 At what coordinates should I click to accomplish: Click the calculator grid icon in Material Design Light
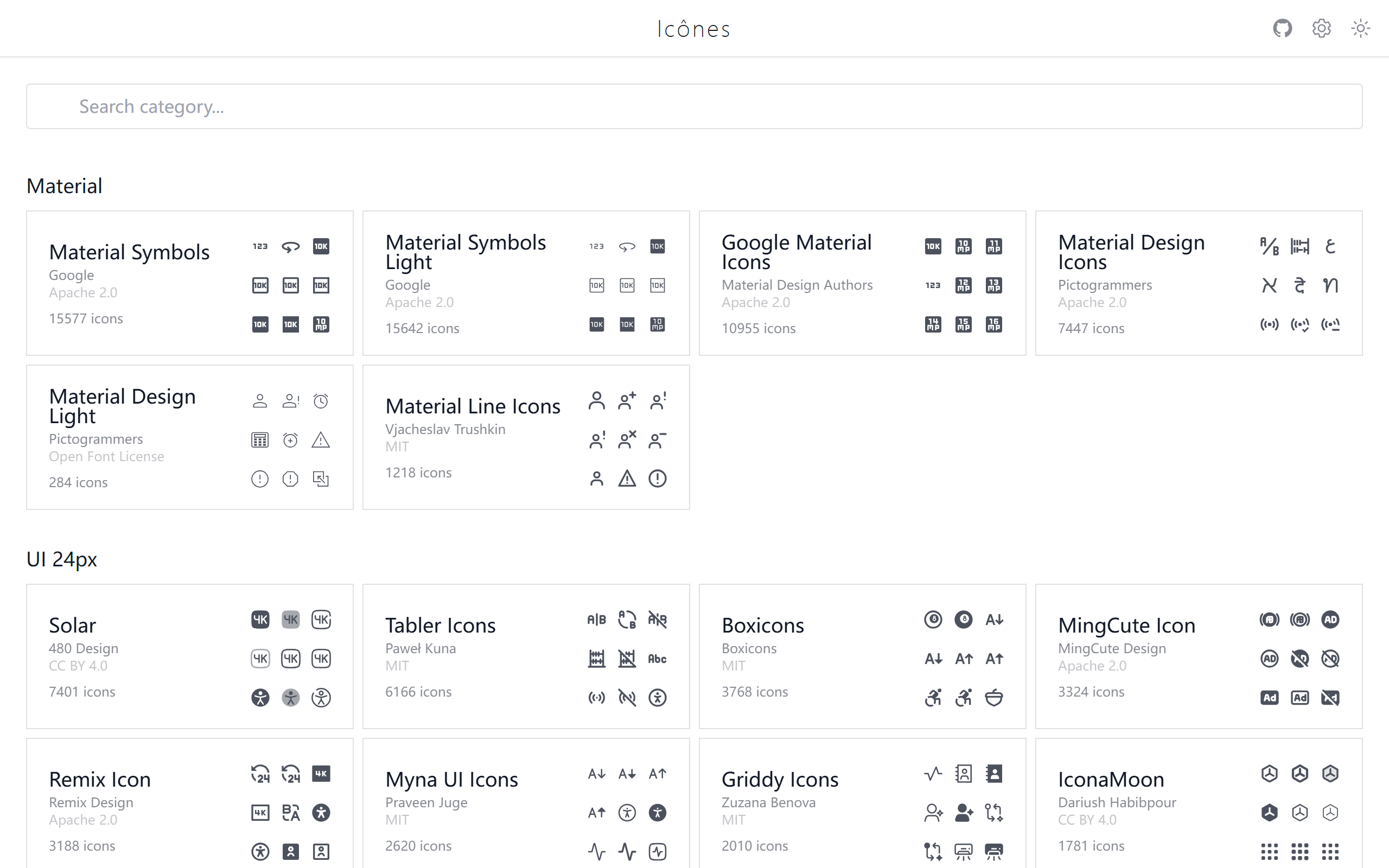(x=260, y=440)
